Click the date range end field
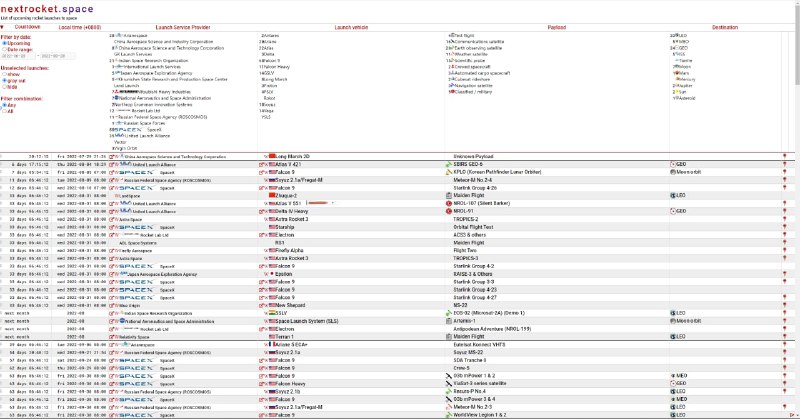800x419 pixels. click(x=57, y=56)
